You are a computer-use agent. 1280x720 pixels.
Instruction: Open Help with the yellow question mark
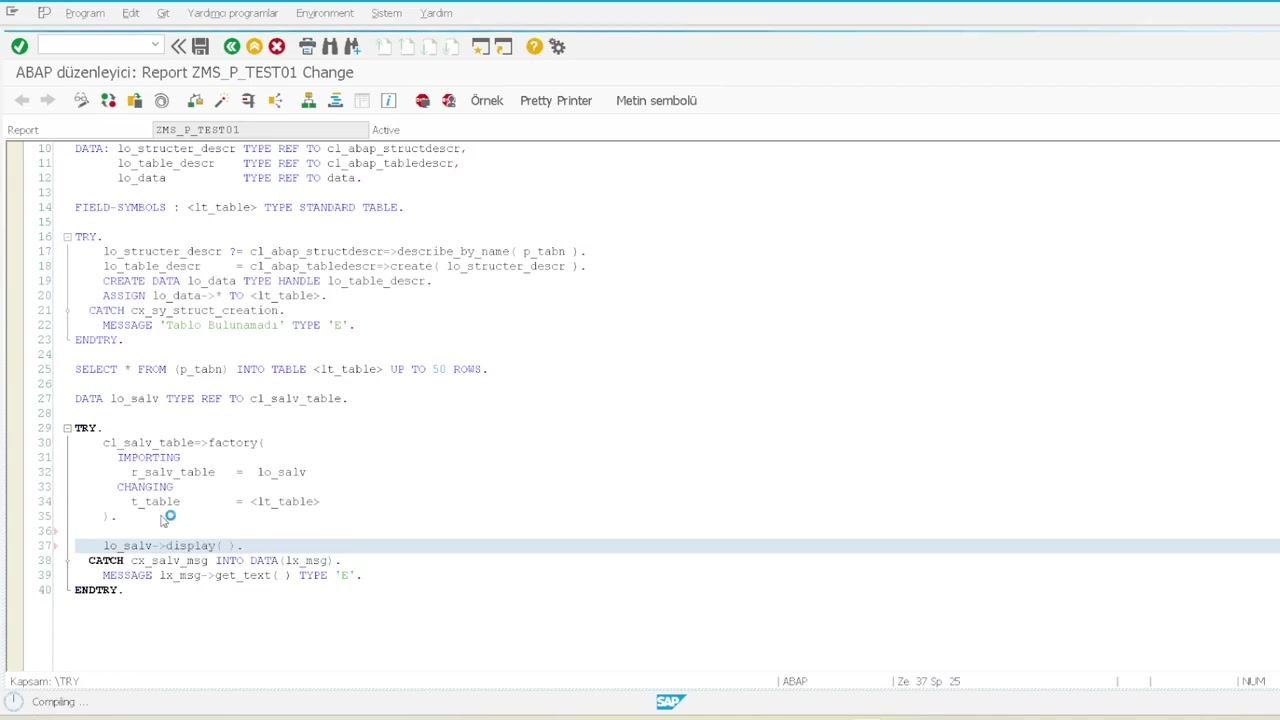pos(534,46)
